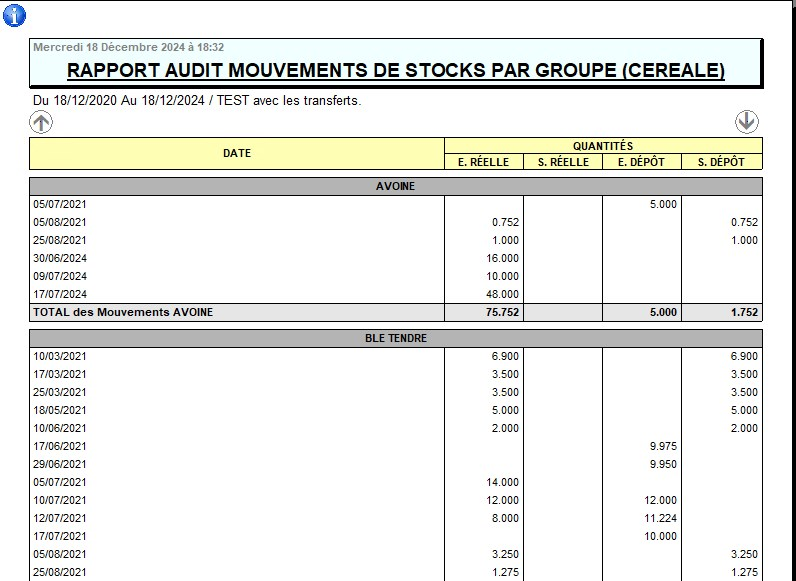Select the 10/03/2021 date entry
This screenshot has height=581, width=796.
60,356
